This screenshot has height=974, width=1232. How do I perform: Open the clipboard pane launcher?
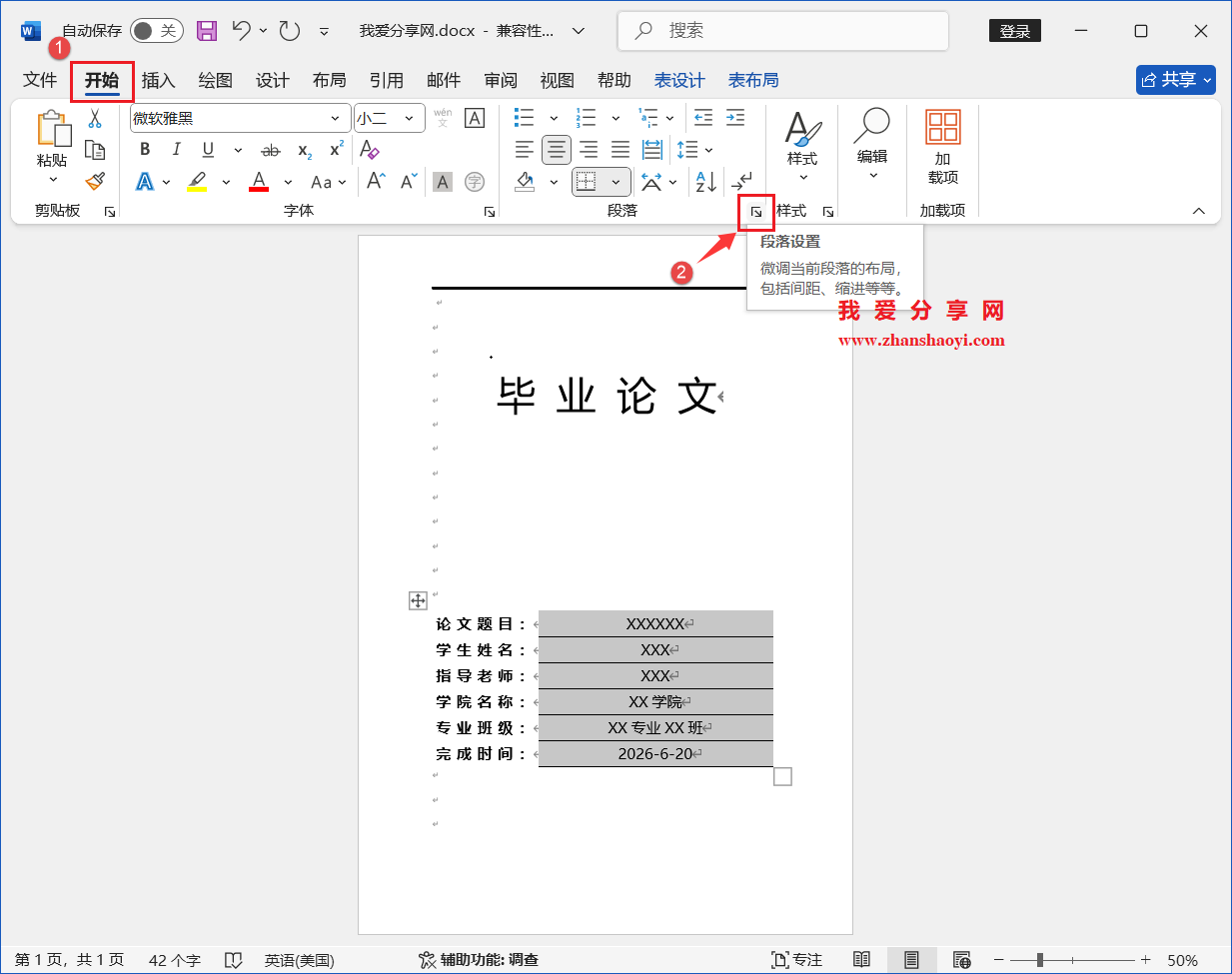(x=110, y=212)
